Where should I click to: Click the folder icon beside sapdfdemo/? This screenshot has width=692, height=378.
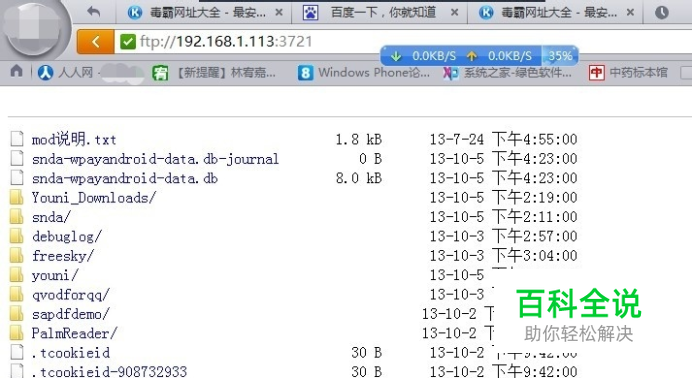[16, 314]
